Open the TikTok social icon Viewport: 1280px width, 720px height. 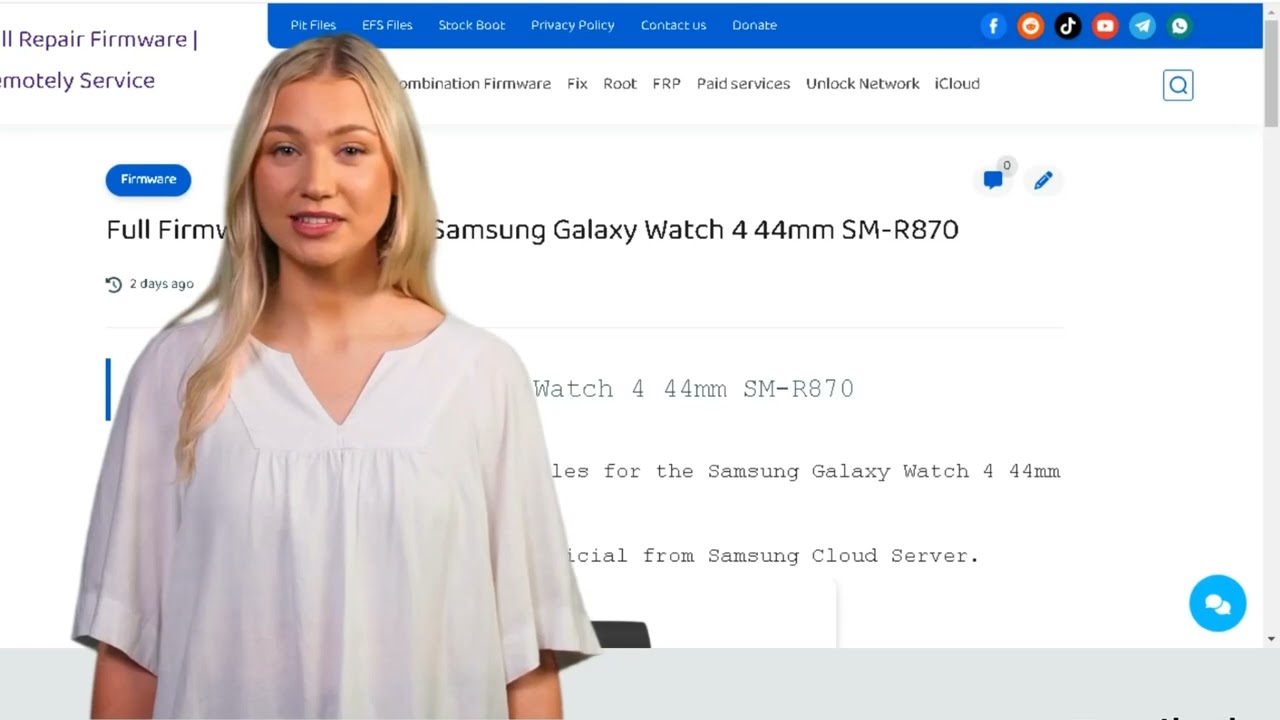tap(1067, 26)
